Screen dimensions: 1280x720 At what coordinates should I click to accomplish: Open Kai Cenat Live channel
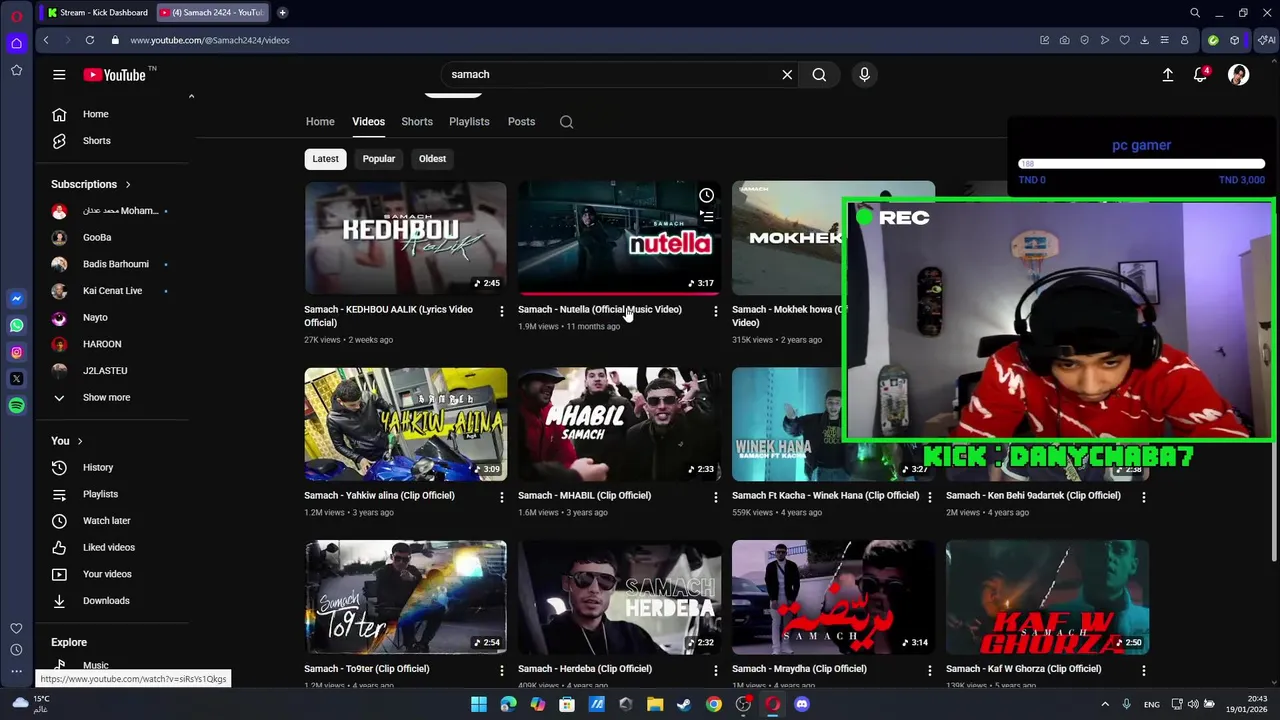point(112,291)
